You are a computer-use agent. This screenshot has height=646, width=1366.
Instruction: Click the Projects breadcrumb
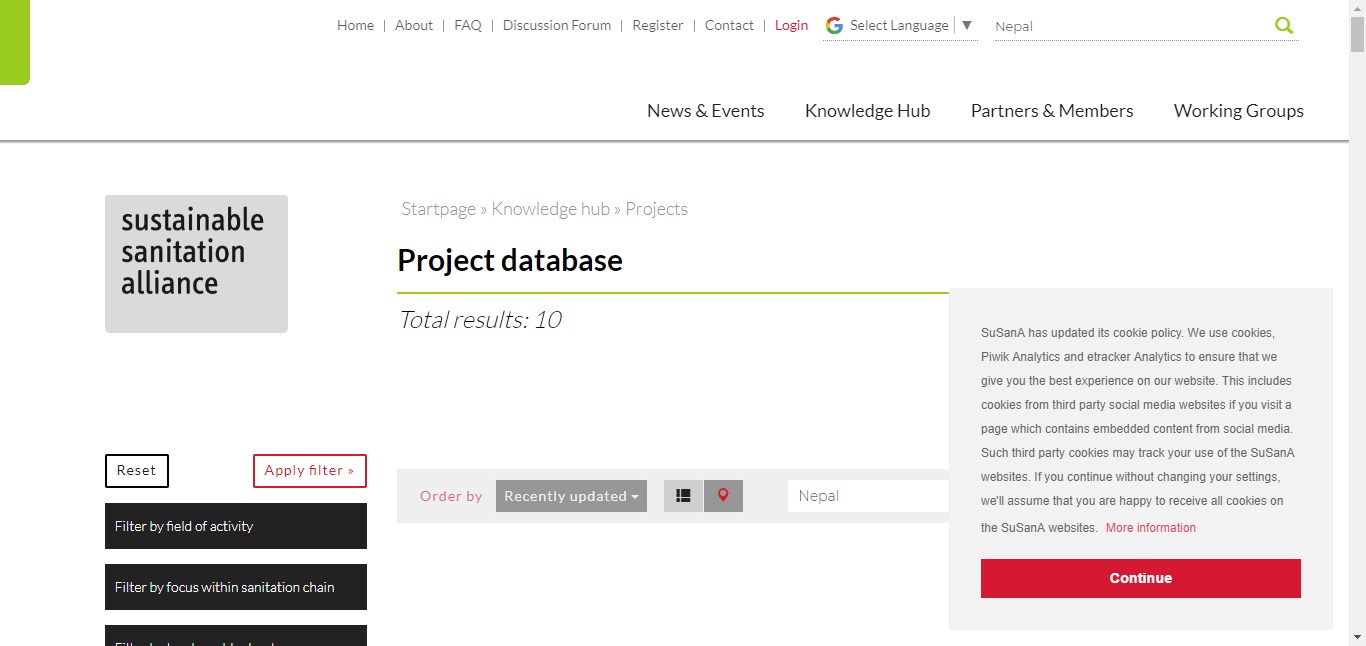pyautogui.click(x=657, y=209)
